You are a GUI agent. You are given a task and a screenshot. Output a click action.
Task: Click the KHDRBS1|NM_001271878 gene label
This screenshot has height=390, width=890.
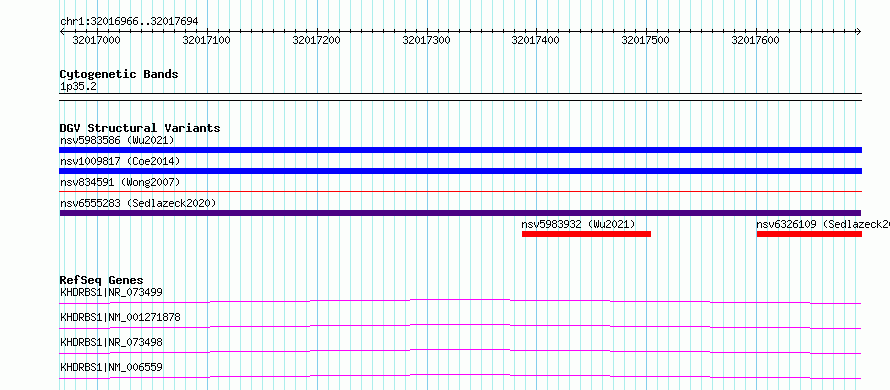[x=120, y=317]
